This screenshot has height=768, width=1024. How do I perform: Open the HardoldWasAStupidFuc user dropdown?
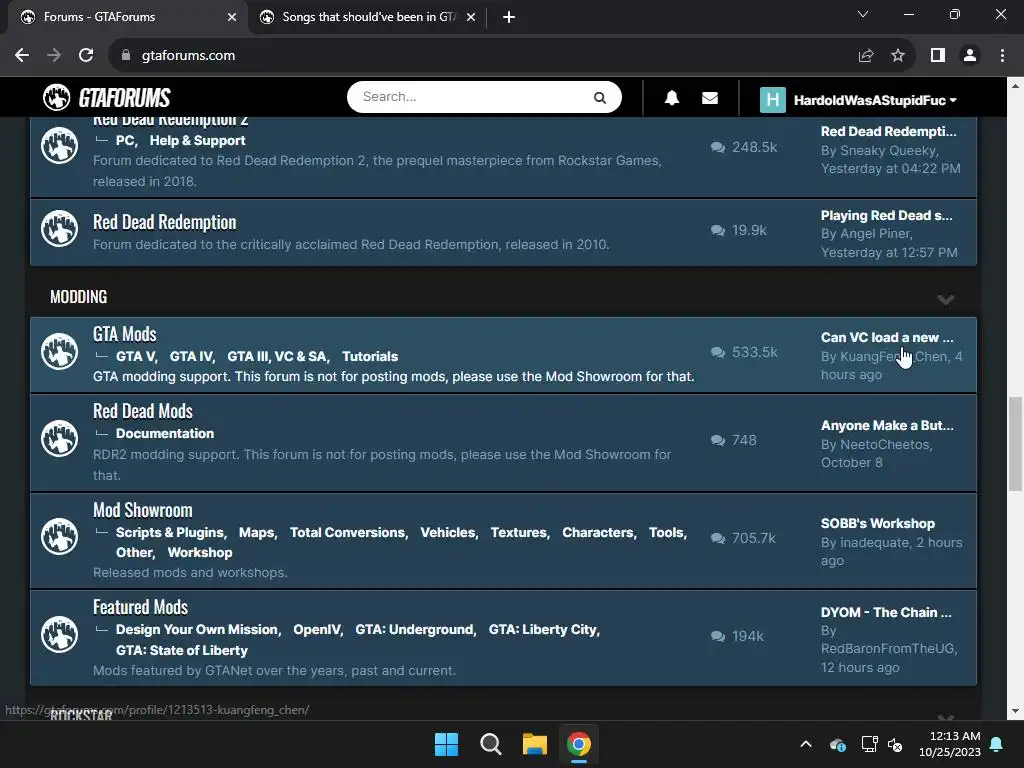pyautogui.click(x=875, y=100)
